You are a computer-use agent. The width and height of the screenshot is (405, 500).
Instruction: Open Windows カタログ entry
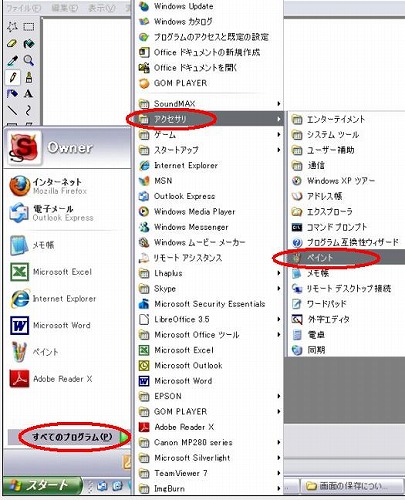point(210,21)
